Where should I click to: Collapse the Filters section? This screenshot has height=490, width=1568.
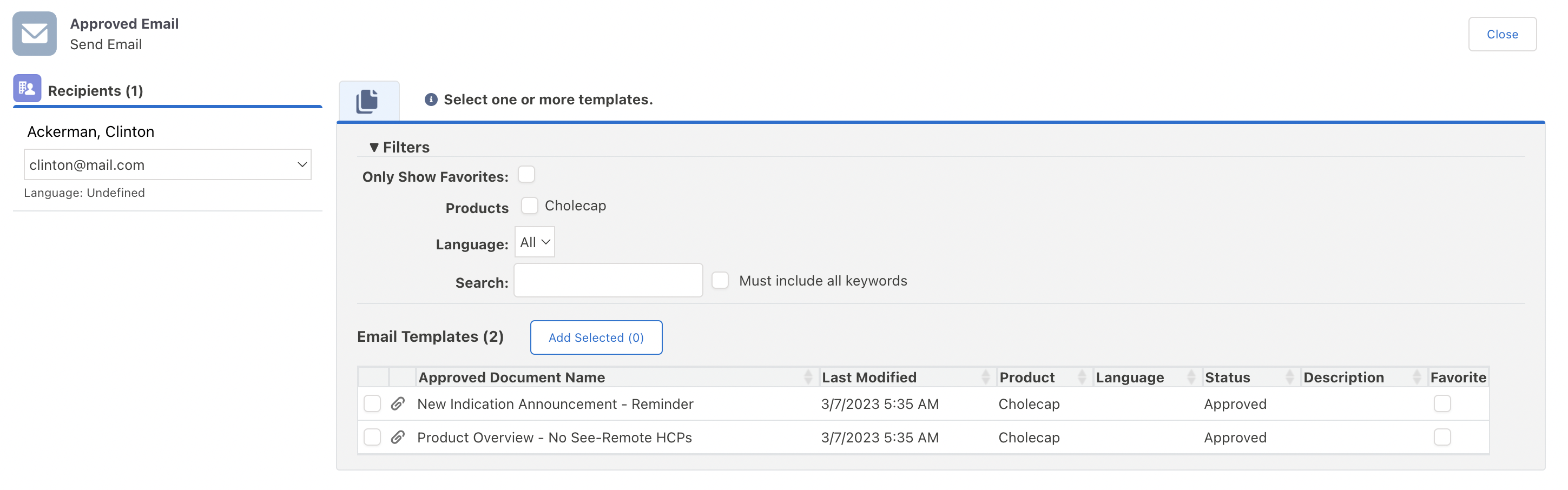[374, 147]
